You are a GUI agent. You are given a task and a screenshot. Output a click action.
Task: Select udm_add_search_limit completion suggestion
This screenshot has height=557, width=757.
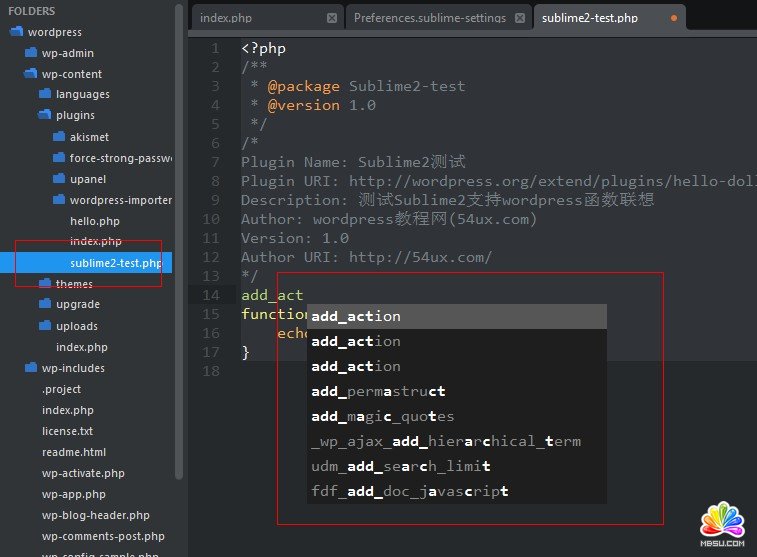[400, 466]
